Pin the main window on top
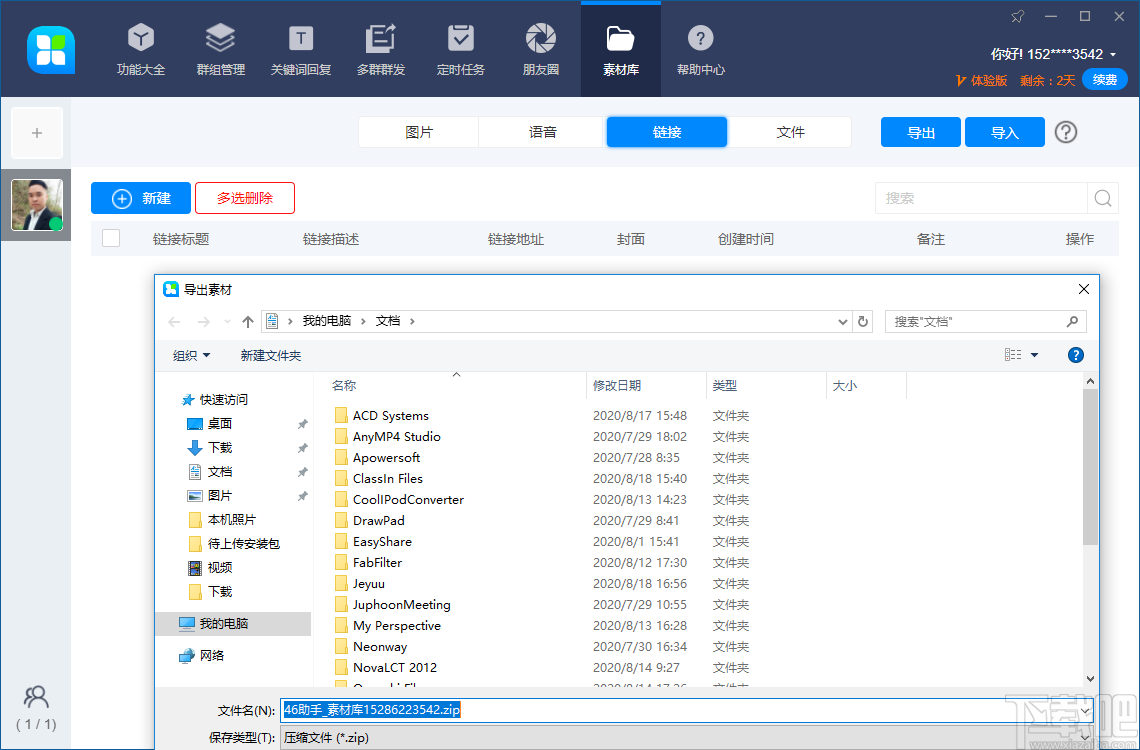 coord(1017,16)
